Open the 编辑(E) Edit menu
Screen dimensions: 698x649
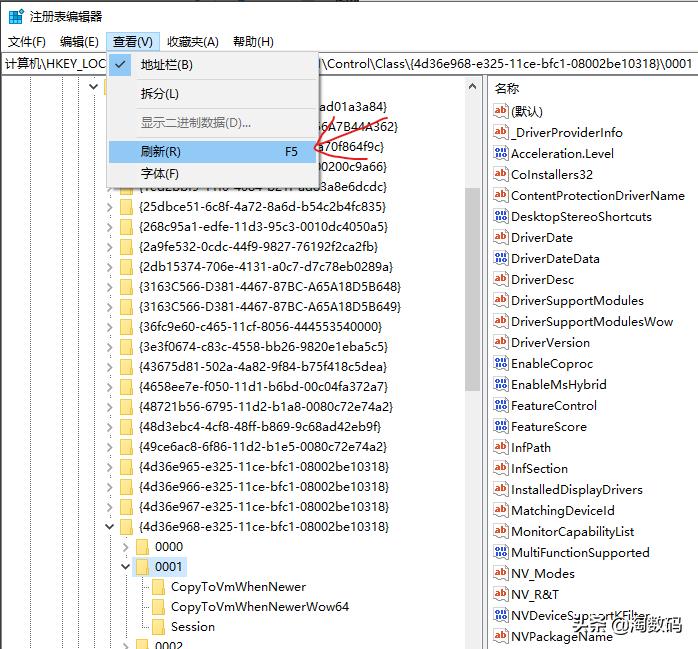79,42
